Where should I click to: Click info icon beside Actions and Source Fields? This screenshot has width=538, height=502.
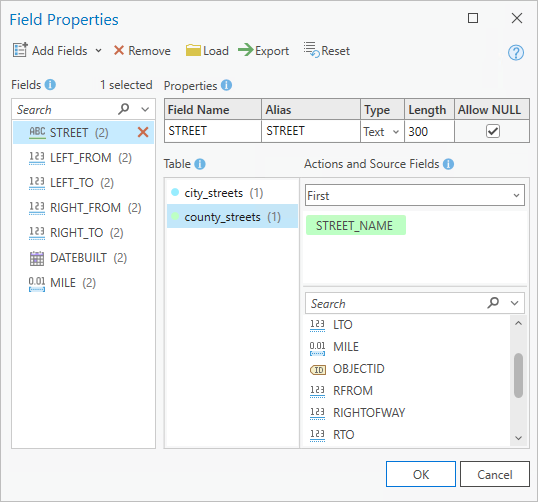[x=448, y=164]
